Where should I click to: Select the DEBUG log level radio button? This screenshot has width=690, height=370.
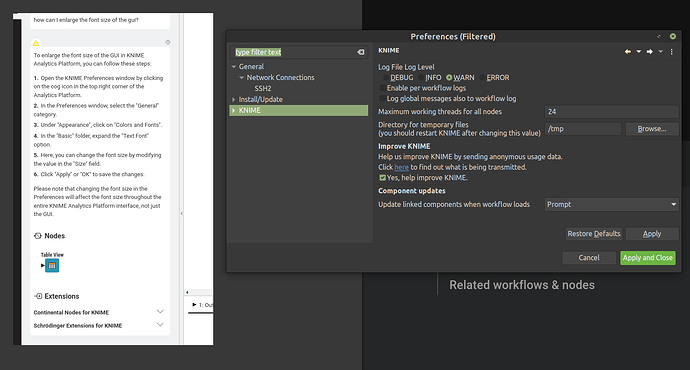pos(386,78)
